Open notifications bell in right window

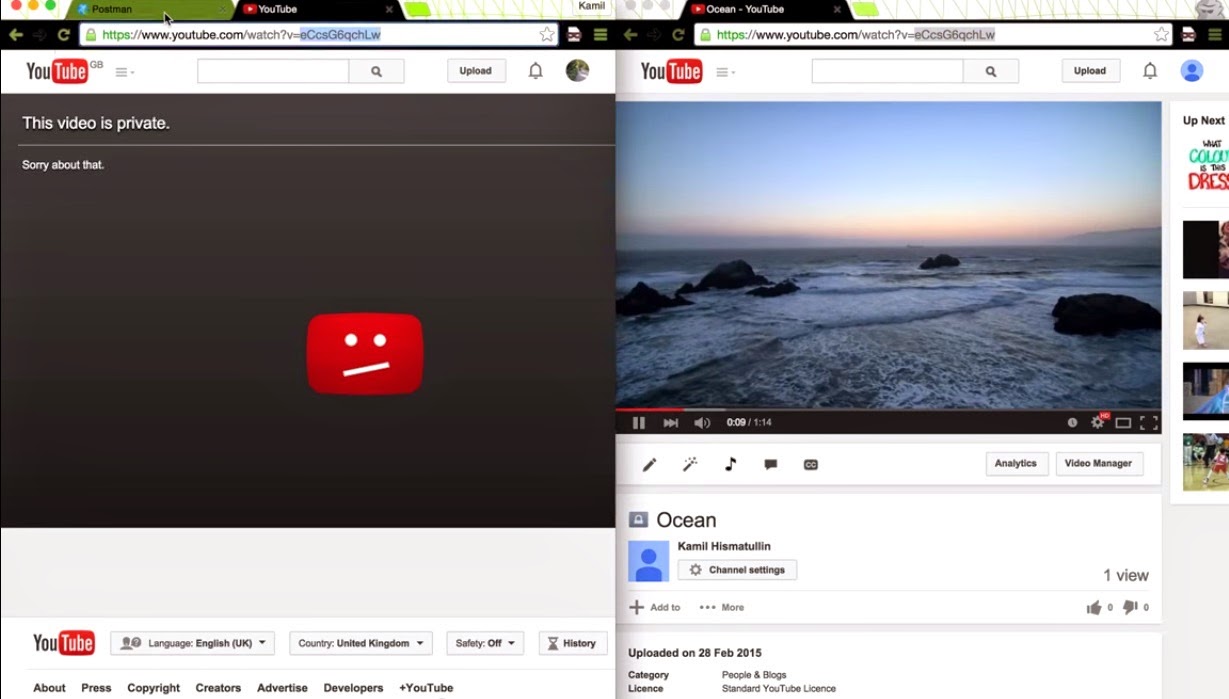(1150, 71)
